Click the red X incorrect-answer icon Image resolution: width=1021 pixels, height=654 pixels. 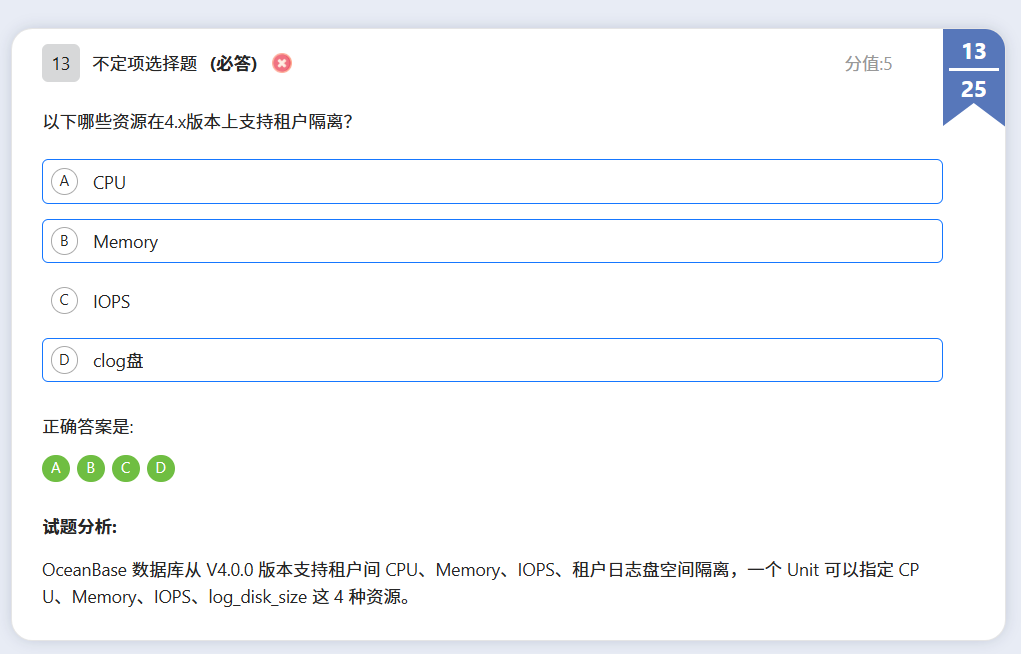click(282, 63)
